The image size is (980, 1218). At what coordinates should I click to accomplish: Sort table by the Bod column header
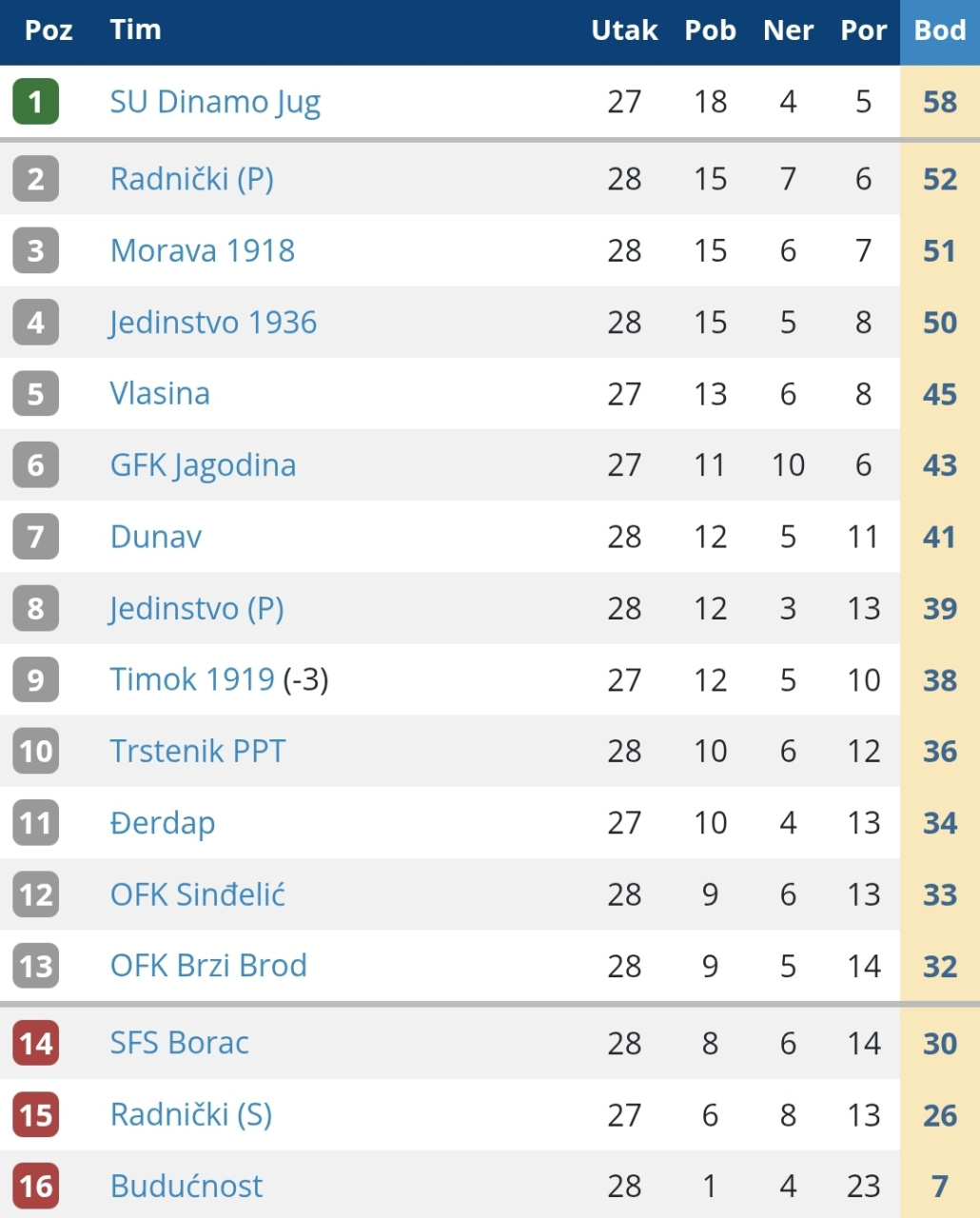click(x=939, y=30)
